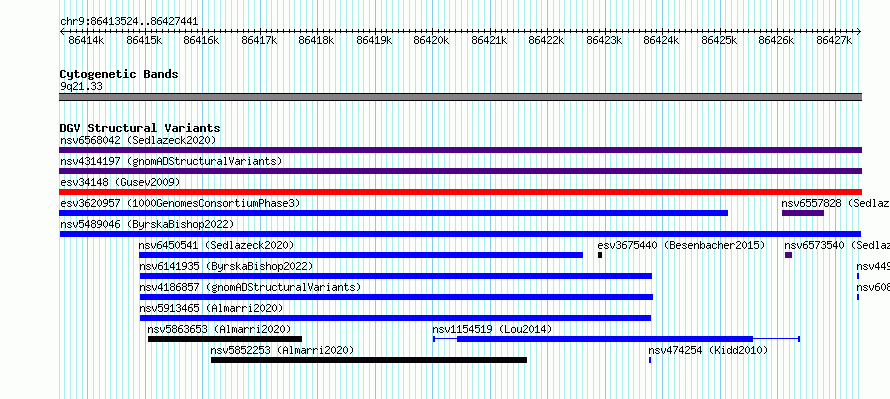890x399 pixels.
Task: Open nsv5852253 (Almarri2020) label
Action: coord(282,350)
